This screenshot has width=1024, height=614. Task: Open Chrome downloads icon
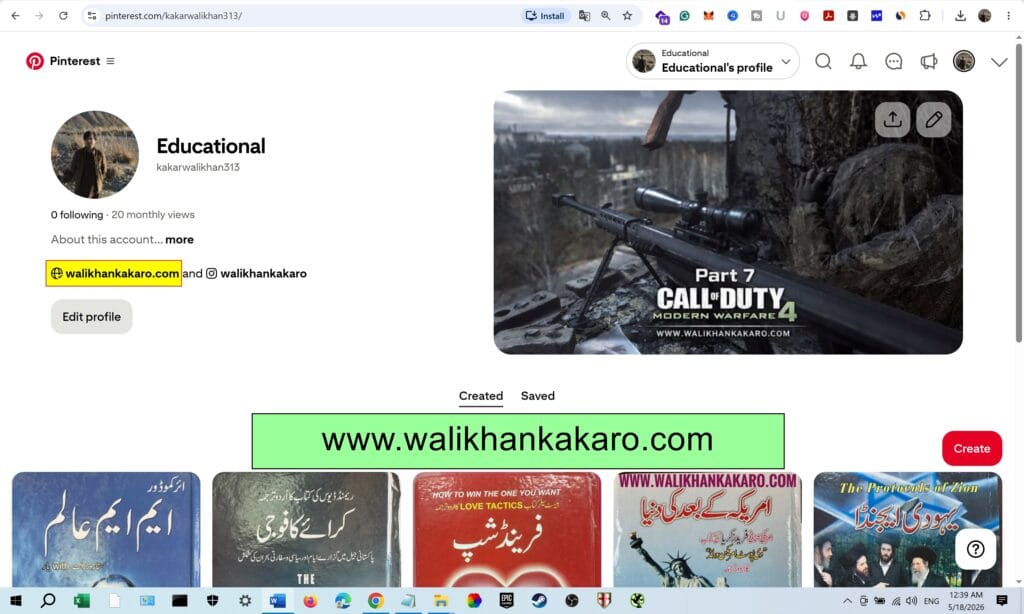tap(961, 16)
